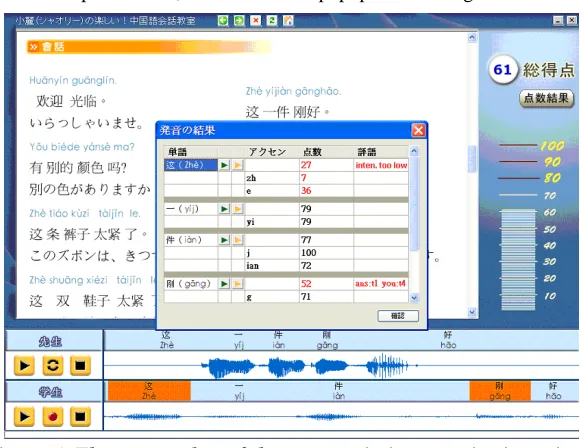The image size is (582, 448).
Task: Loop the 先生 teacher recording
Action: [52, 366]
